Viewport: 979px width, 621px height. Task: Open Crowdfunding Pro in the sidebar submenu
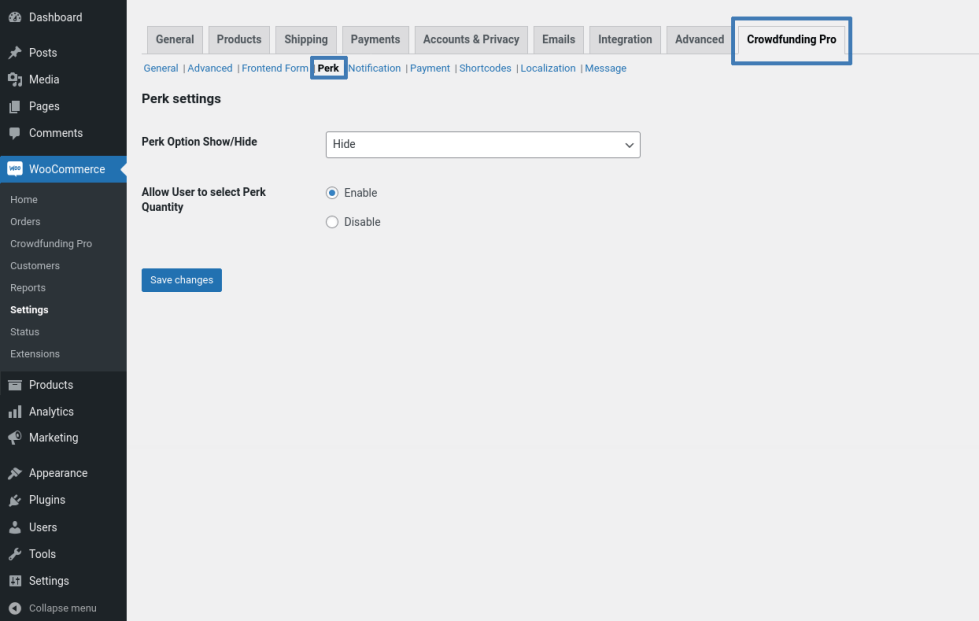coord(51,244)
